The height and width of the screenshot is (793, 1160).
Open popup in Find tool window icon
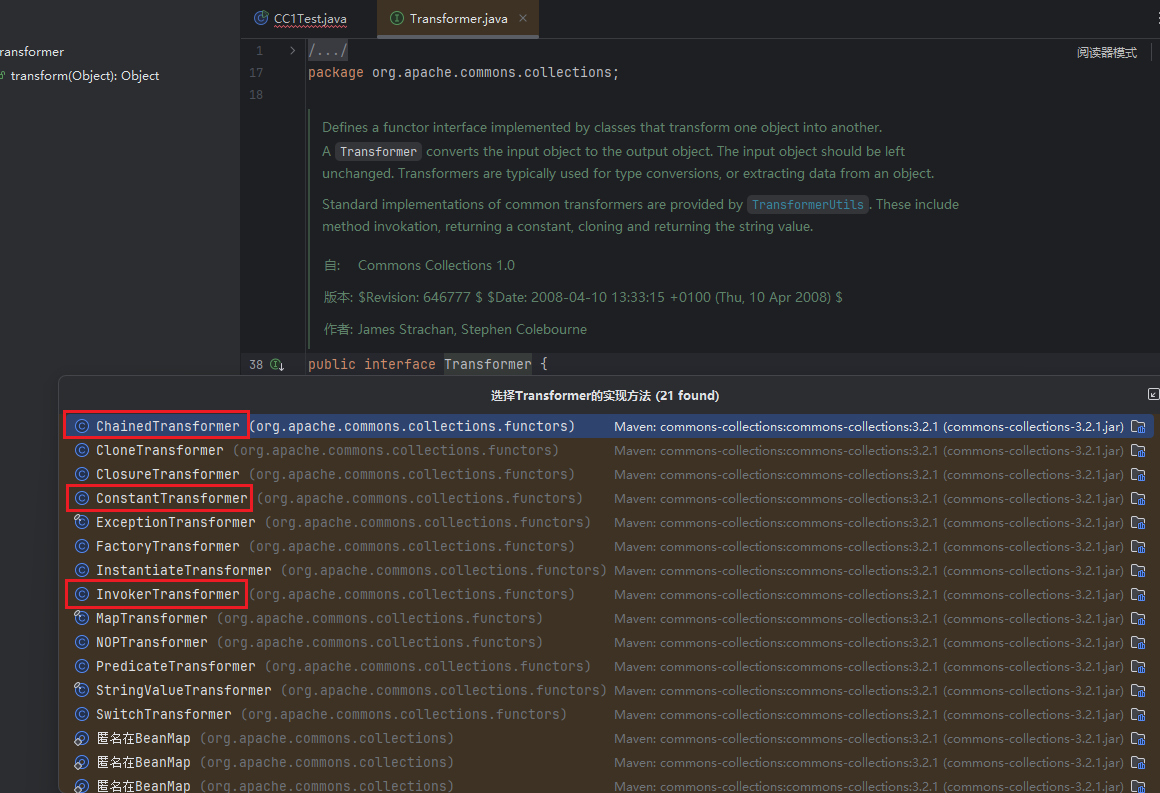[1153, 395]
